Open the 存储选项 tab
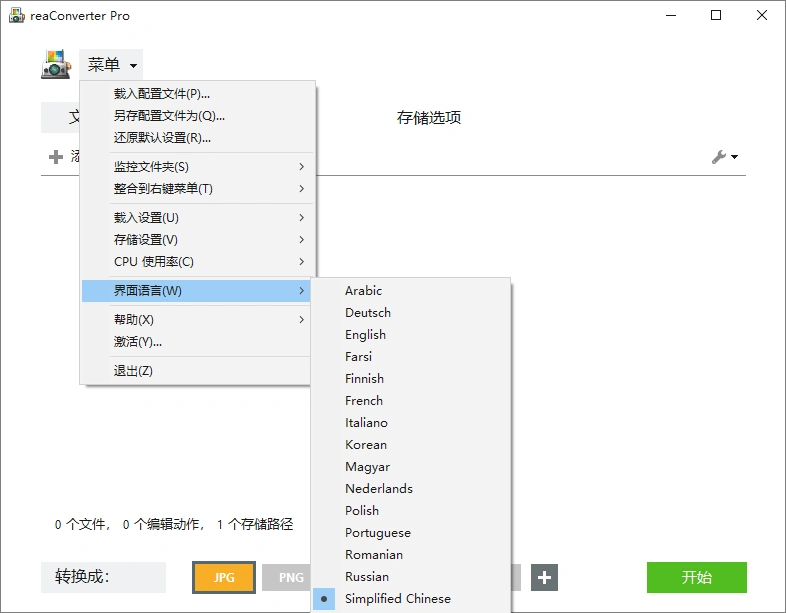The image size is (786, 613). [x=429, y=118]
